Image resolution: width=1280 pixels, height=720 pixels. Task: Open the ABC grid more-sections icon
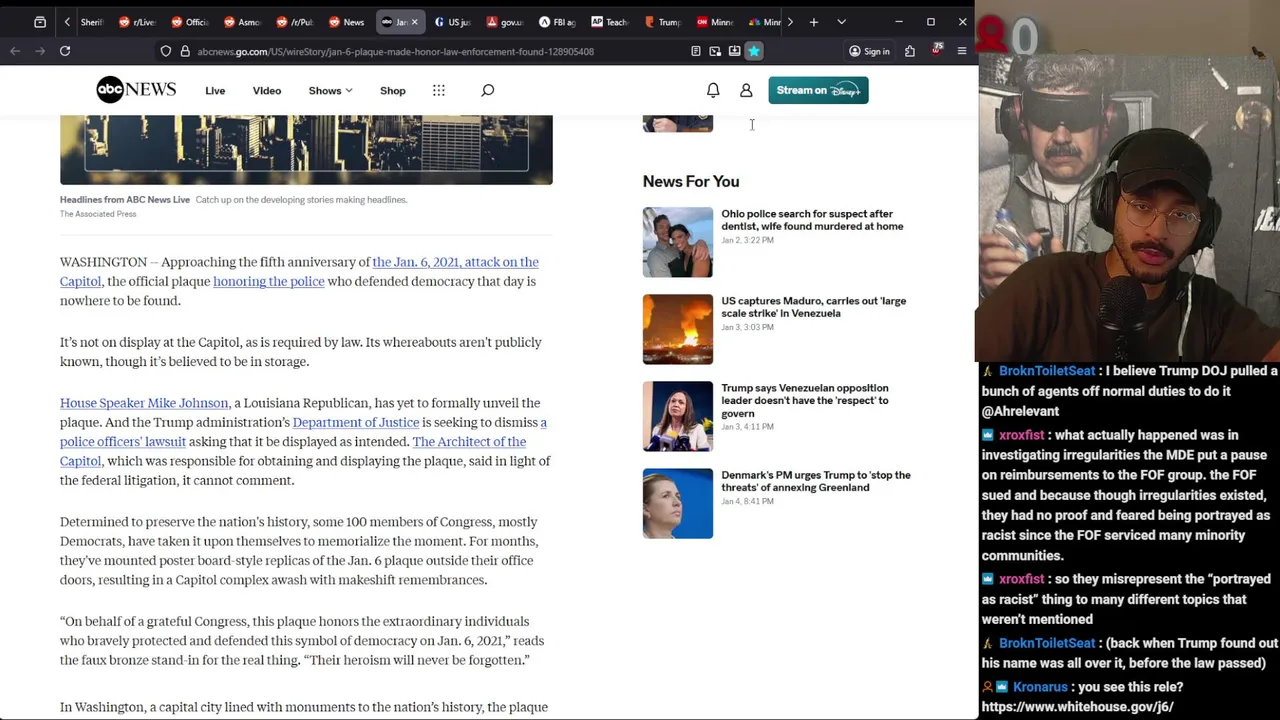pyautogui.click(x=439, y=90)
